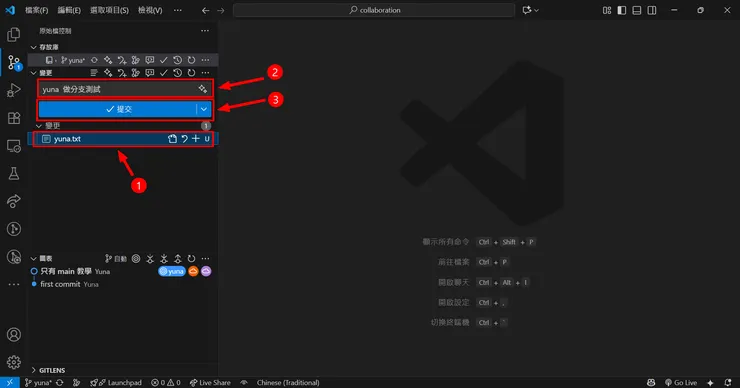Image resolution: width=740 pixels, height=388 pixels.
Task: Toggle view as list icon in 變更 header
Action: [x=94, y=73]
